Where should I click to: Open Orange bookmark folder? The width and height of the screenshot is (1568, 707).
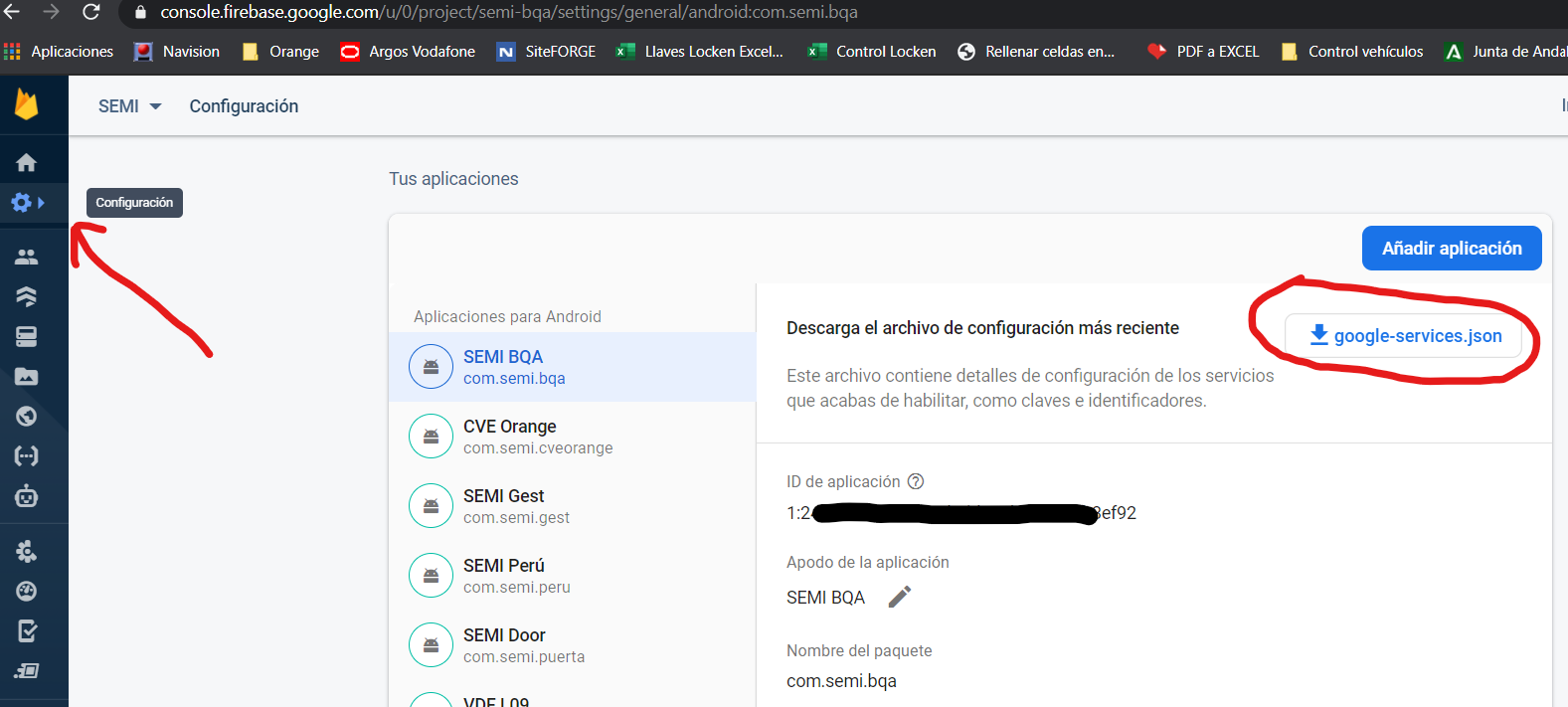pos(280,52)
